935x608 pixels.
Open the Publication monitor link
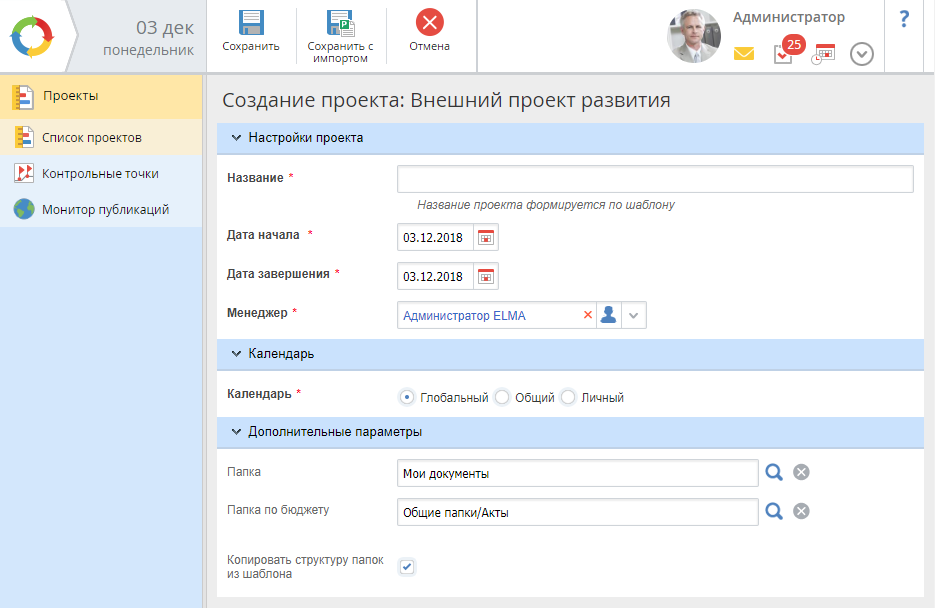105,210
